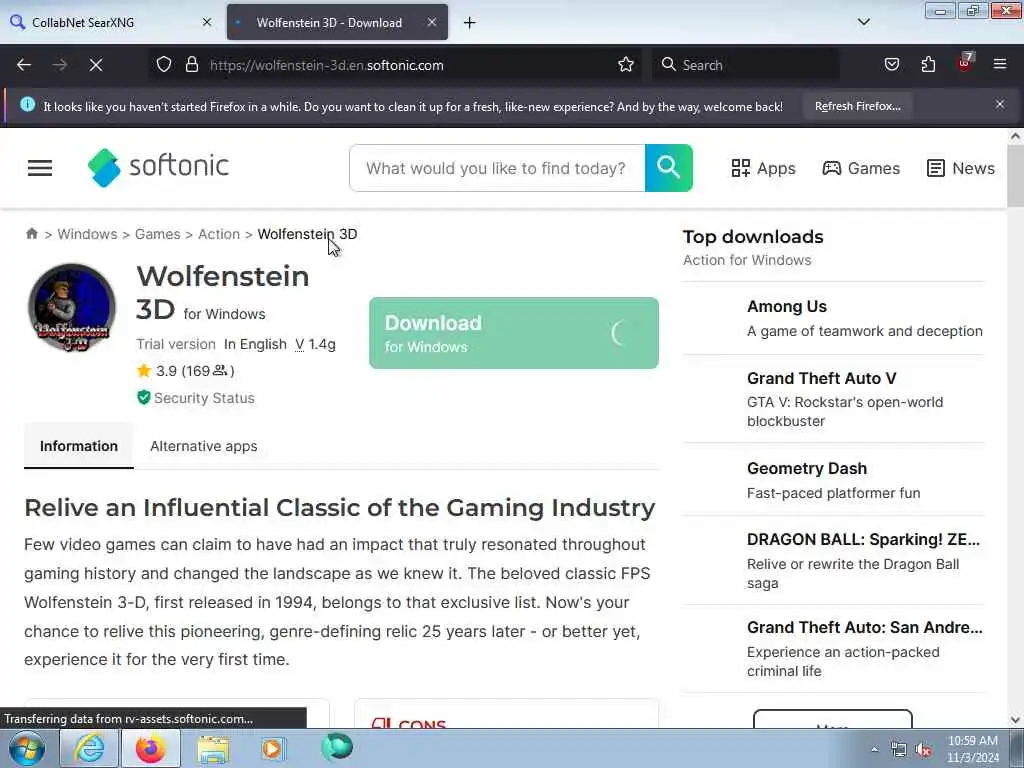
Task: Click the green teal taskbar app icon
Action: coord(337,747)
